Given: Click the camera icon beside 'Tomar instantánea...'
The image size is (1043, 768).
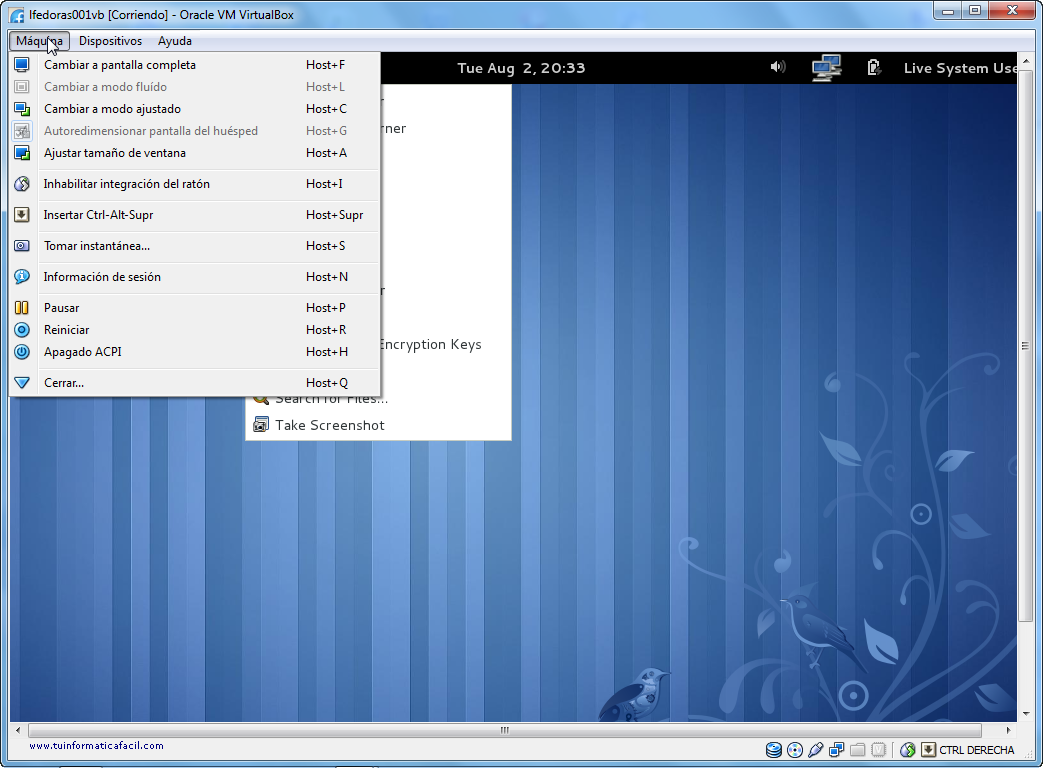Looking at the screenshot, I should point(22,246).
